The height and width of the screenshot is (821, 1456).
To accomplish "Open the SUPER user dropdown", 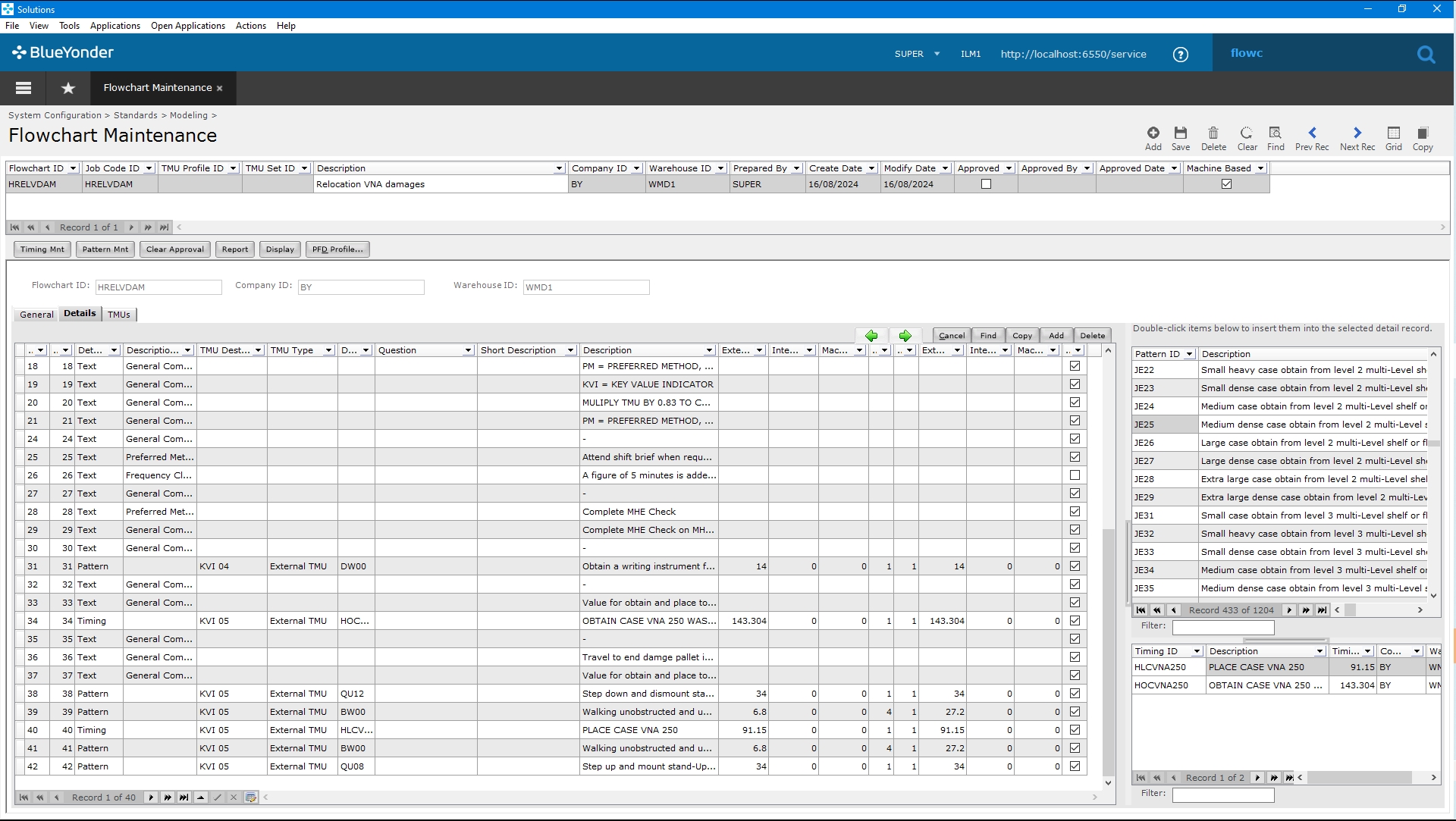I will pos(917,54).
